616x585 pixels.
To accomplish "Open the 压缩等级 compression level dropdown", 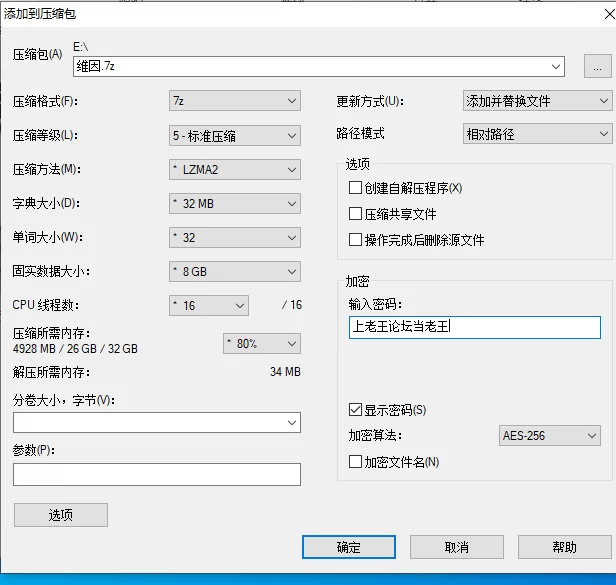I will tap(235, 136).
